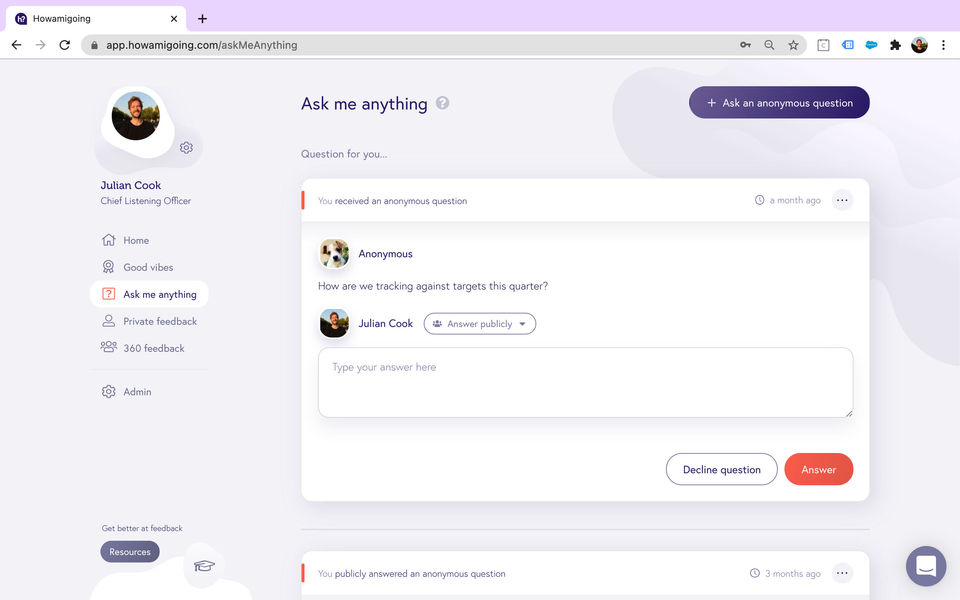Click the Private feedback person icon

108,321
